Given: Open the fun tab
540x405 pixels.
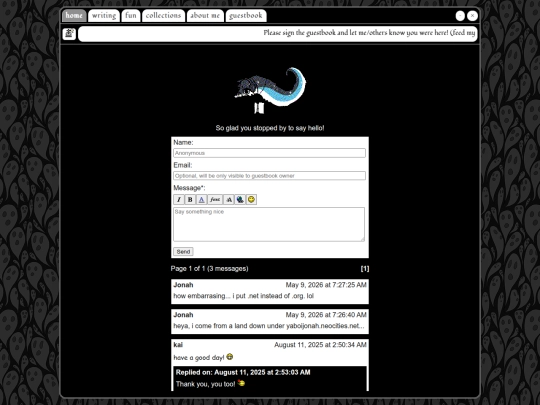Looking at the screenshot, I should (131, 15).
